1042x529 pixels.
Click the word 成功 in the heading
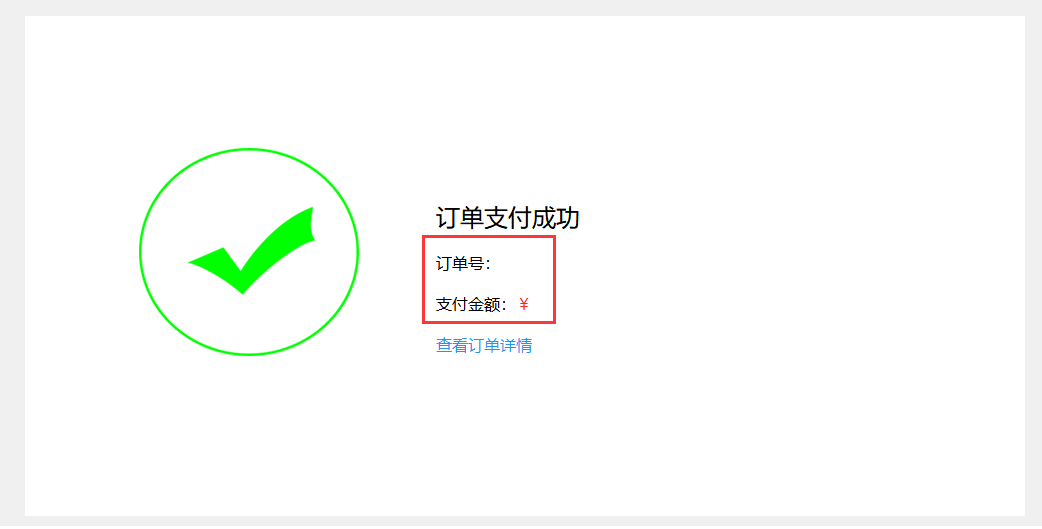(556, 218)
